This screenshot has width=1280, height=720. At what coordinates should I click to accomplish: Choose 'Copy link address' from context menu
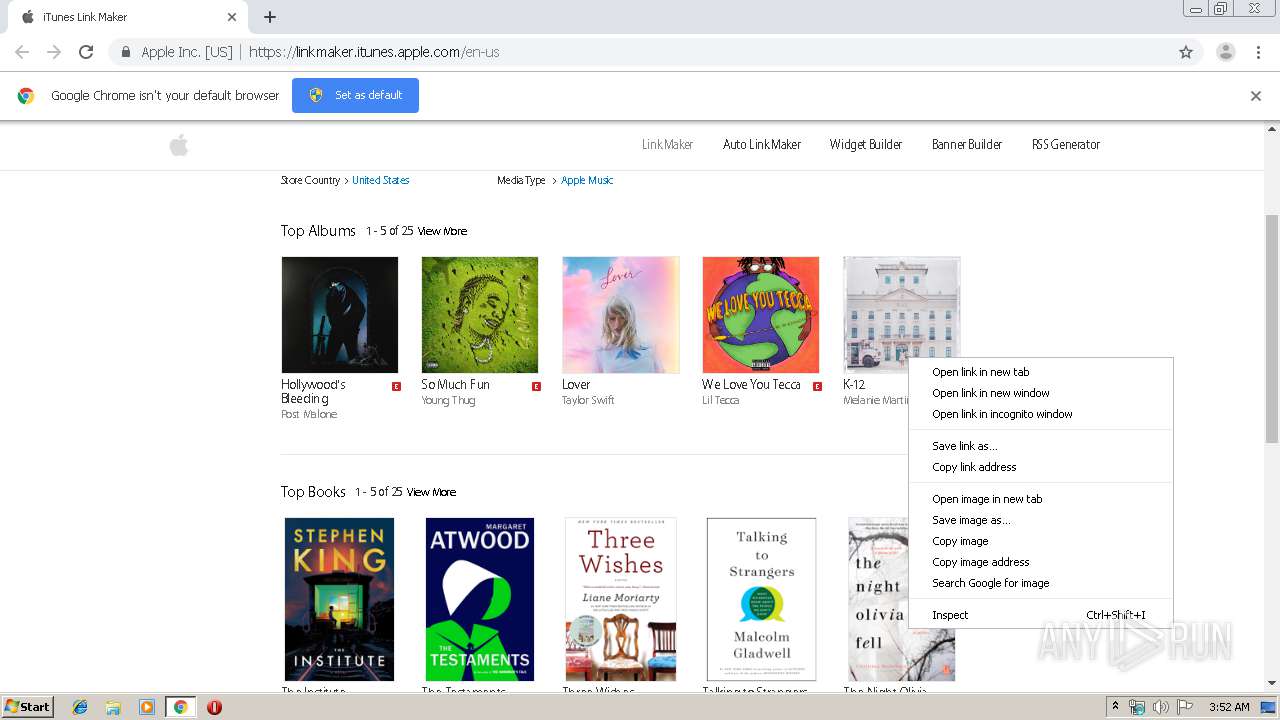click(974, 467)
